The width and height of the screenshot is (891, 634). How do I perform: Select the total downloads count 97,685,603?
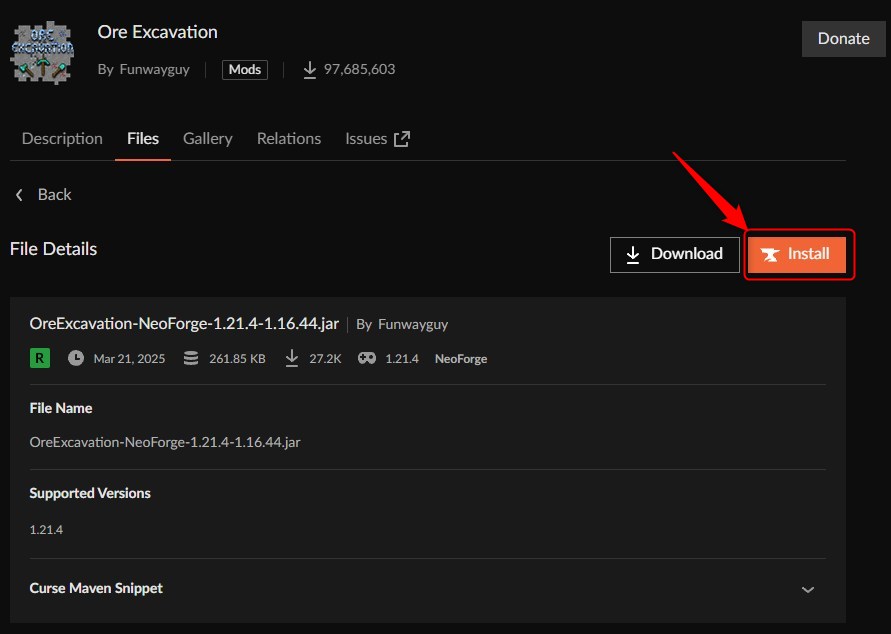point(359,69)
